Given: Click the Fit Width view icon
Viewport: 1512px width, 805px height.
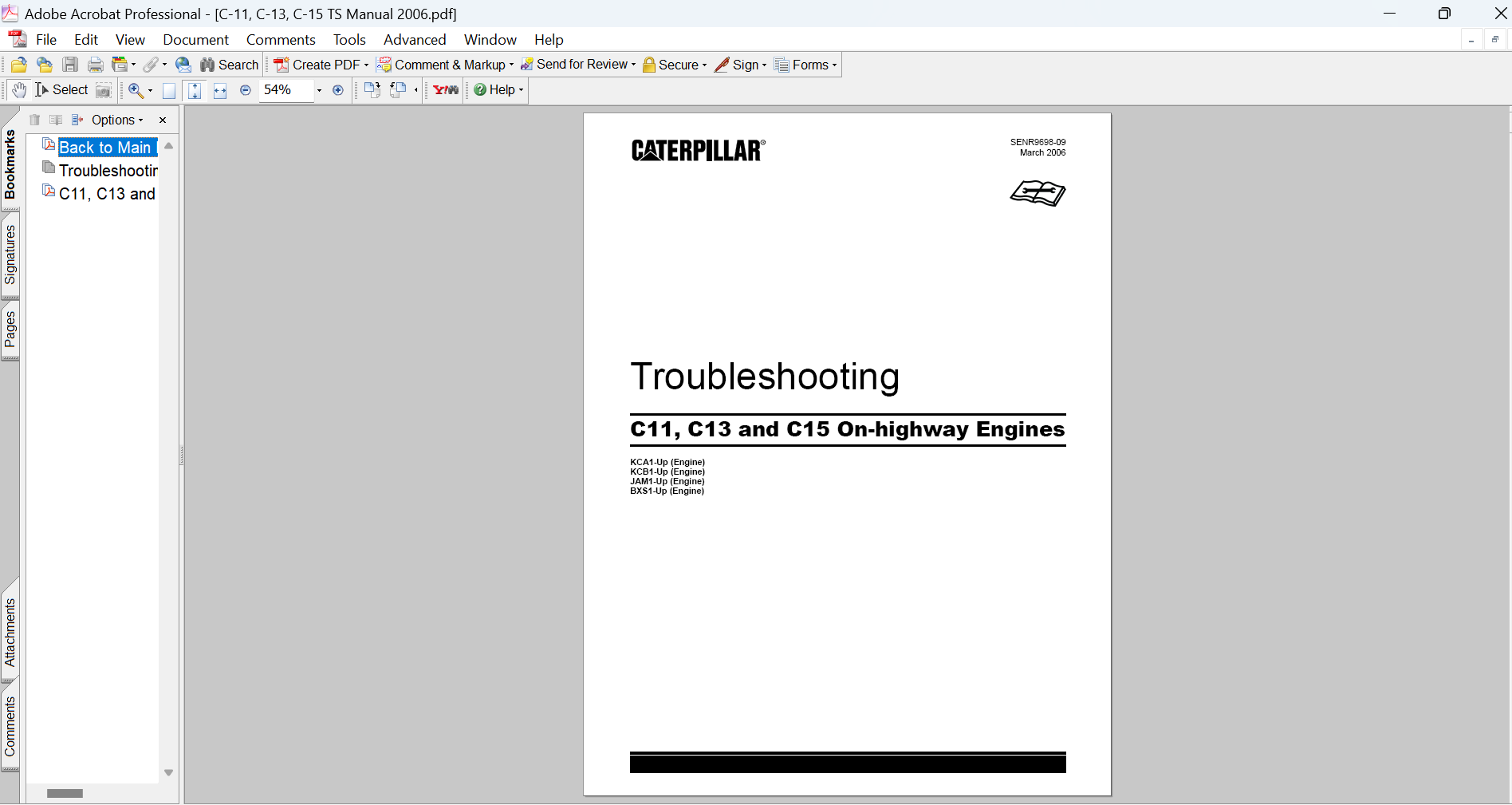Looking at the screenshot, I should pyautogui.click(x=220, y=90).
